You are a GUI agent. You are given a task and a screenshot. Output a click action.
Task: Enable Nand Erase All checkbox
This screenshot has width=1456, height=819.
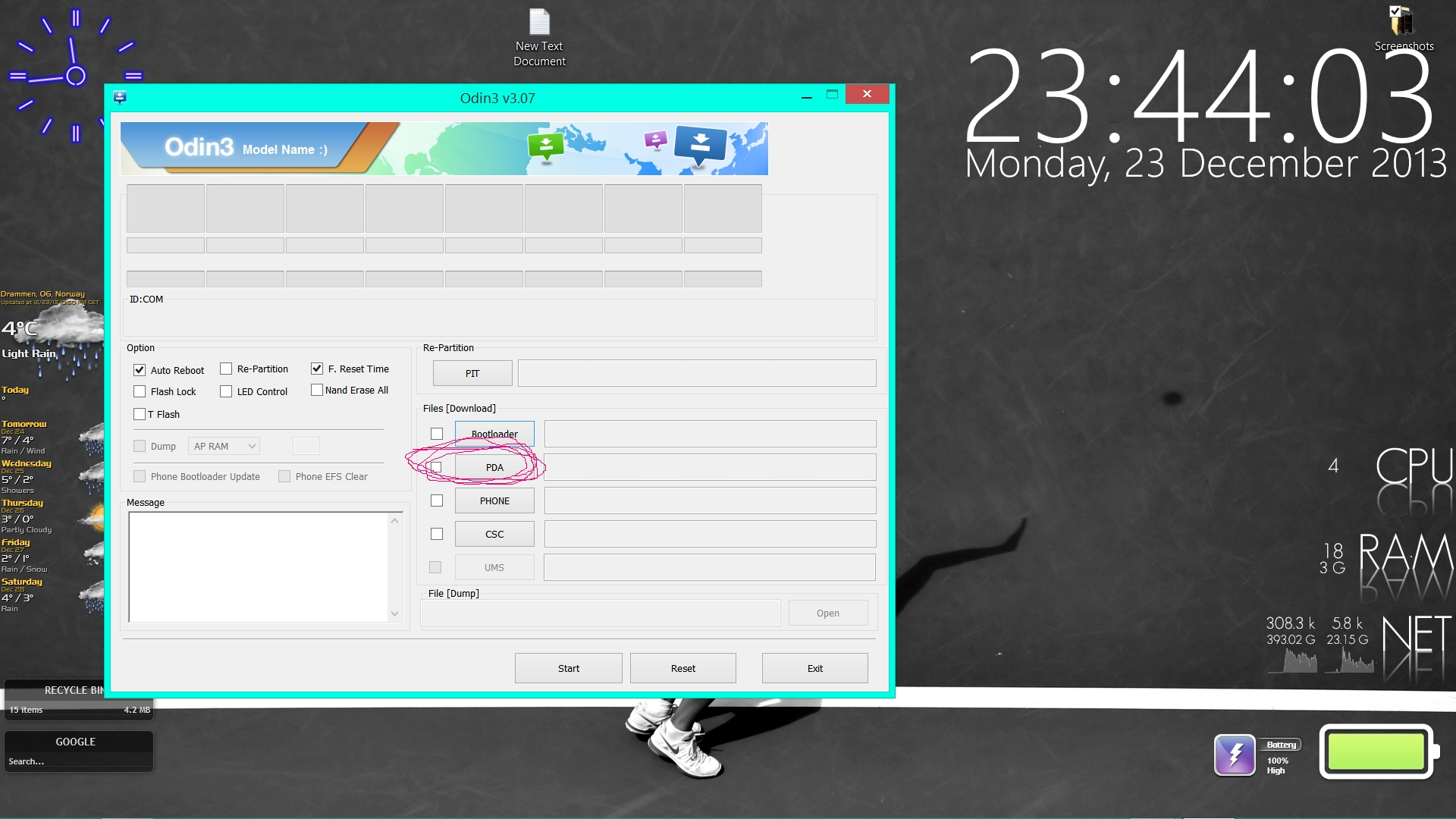click(x=317, y=390)
